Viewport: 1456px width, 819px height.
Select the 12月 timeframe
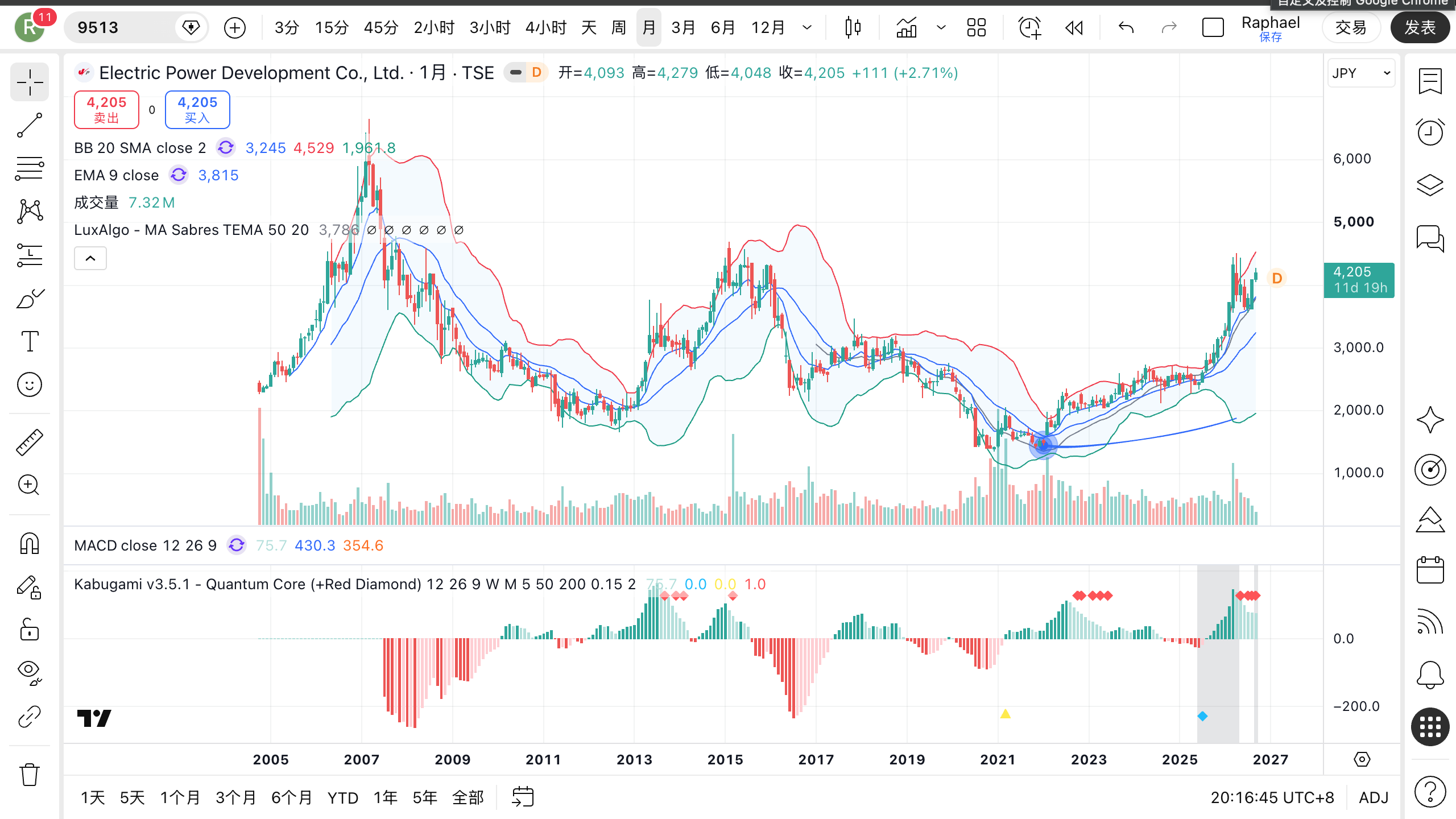tap(768, 27)
